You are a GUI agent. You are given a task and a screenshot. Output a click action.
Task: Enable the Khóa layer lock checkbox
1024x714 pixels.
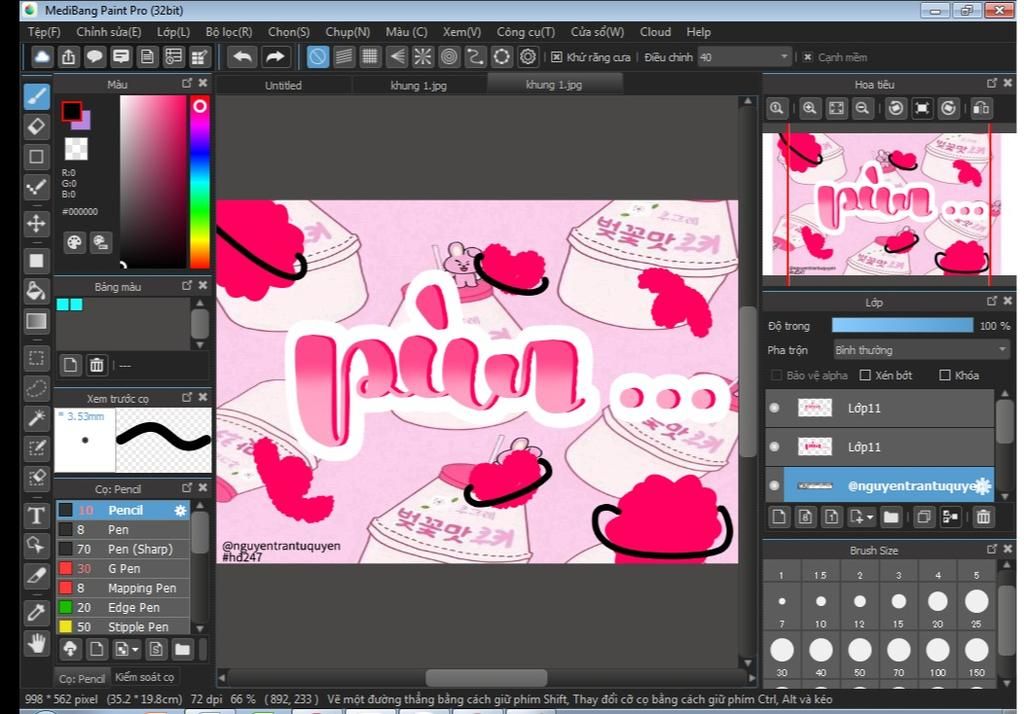(944, 376)
